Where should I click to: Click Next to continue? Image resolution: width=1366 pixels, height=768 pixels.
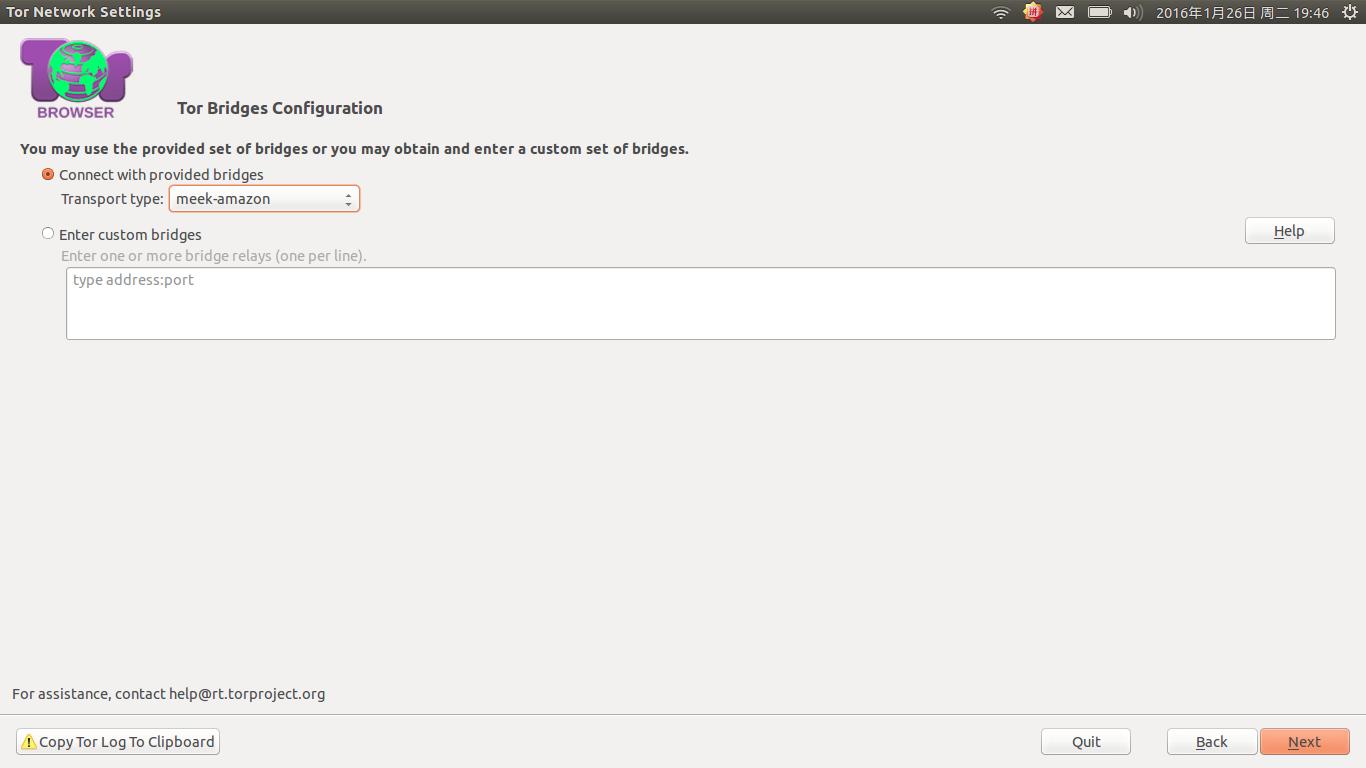(1304, 742)
